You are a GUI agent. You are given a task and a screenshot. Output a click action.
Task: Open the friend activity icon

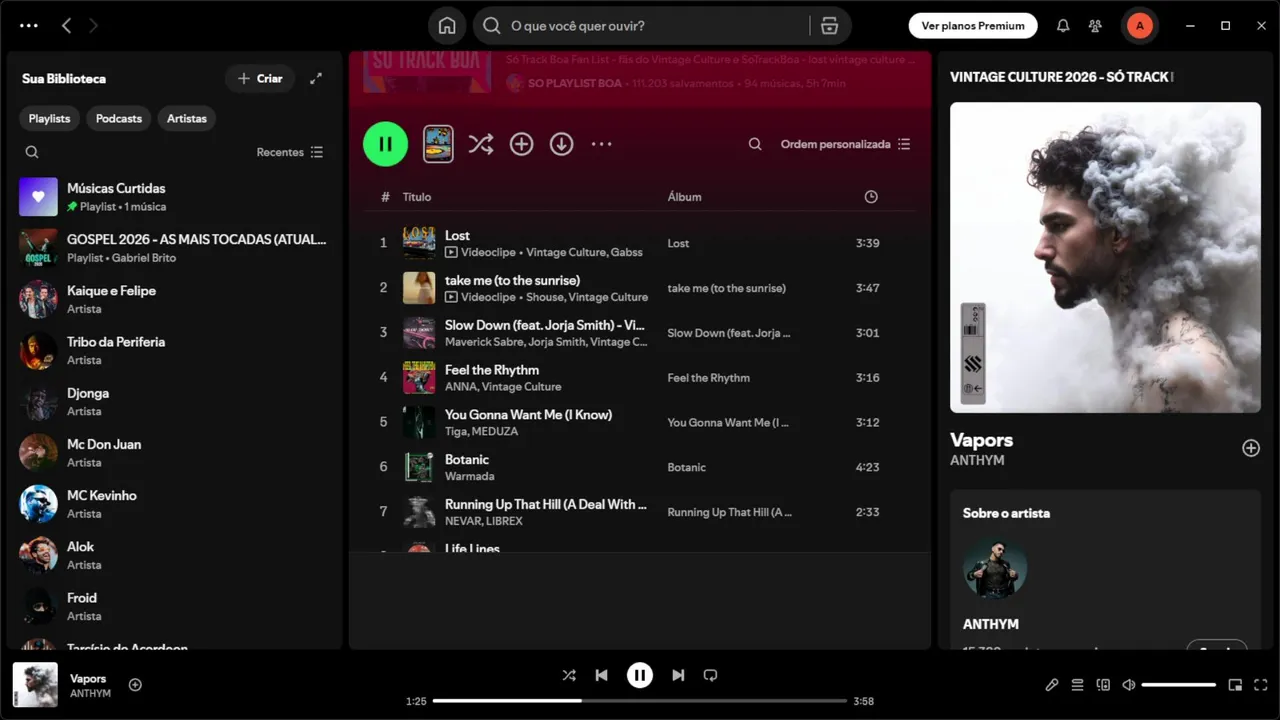(1096, 26)
